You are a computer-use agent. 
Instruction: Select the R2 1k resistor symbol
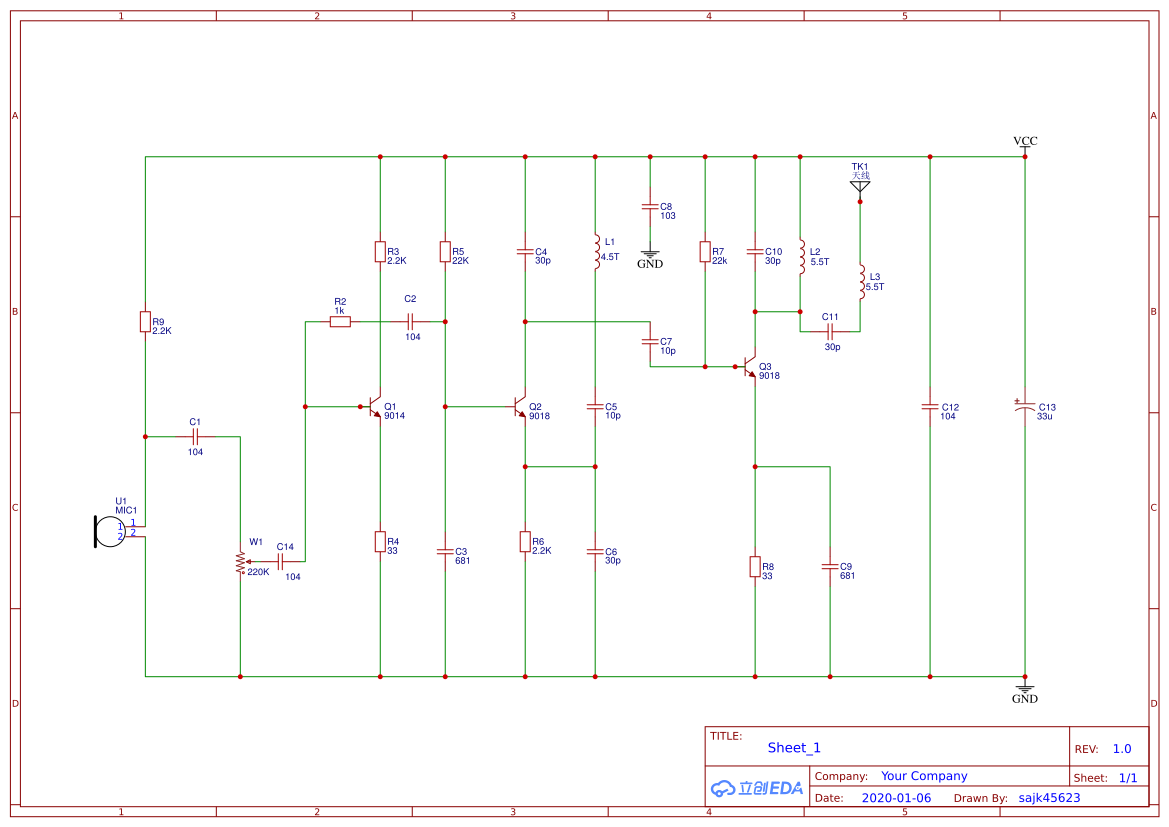340,321
